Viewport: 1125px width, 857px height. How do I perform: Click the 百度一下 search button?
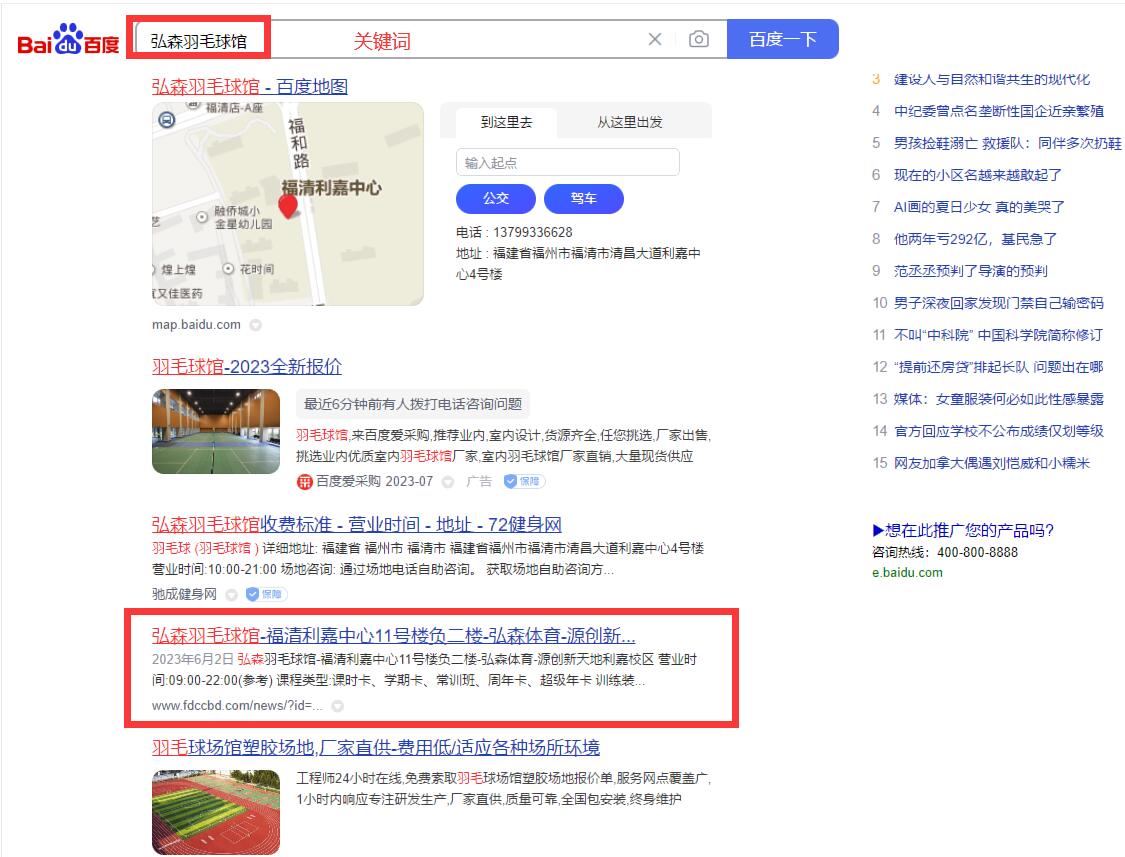point(783,39)
